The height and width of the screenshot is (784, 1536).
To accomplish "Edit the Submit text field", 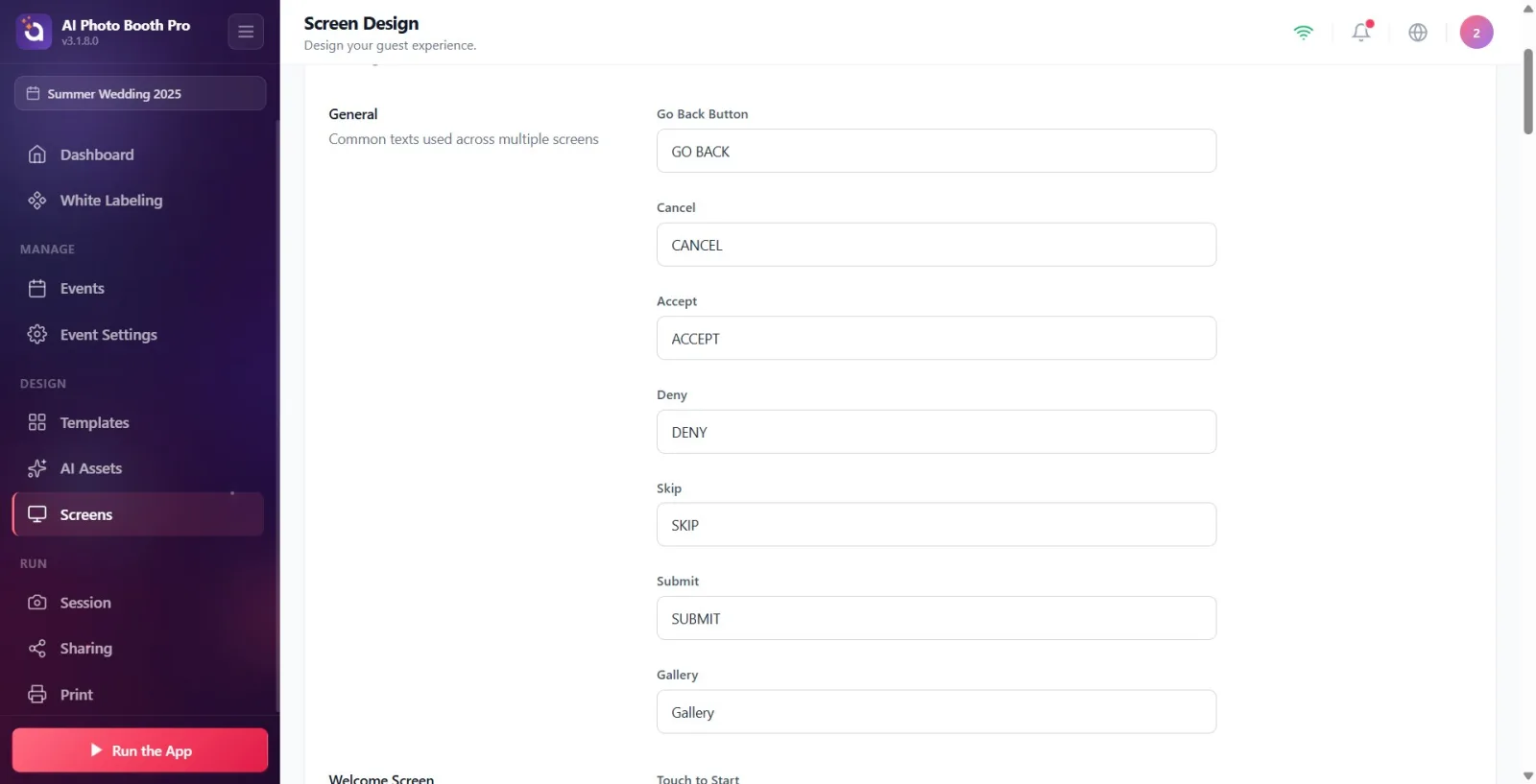I will tap(936, 618).
